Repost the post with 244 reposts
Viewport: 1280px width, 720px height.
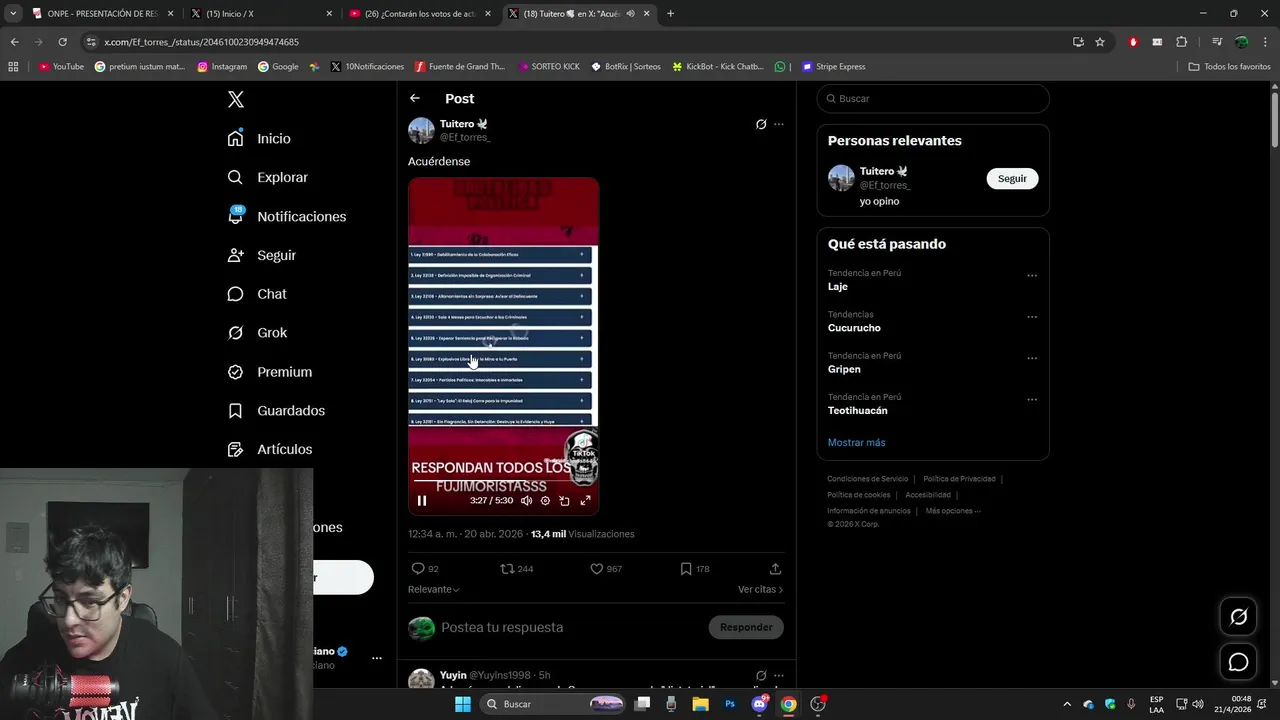pos(507,568)
